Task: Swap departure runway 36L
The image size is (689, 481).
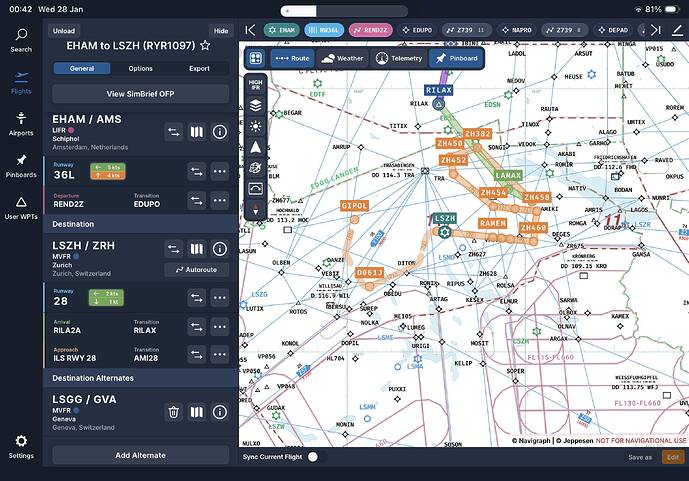Action: (x=196, y=172)
